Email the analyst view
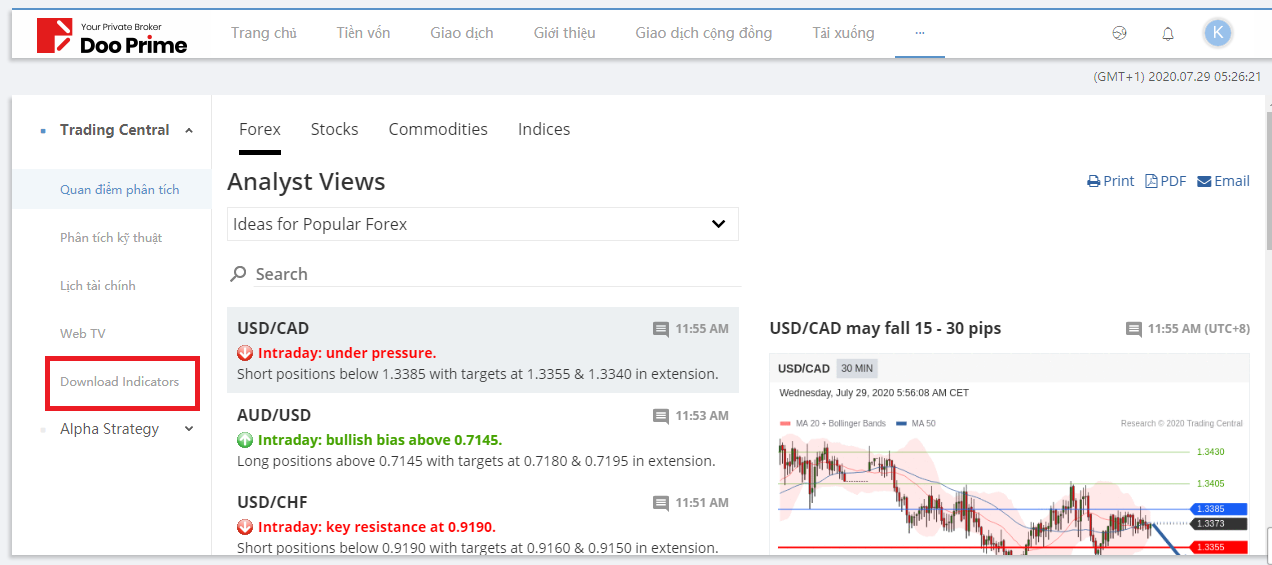This screenshot has width=1272, height=565. 1223,181
